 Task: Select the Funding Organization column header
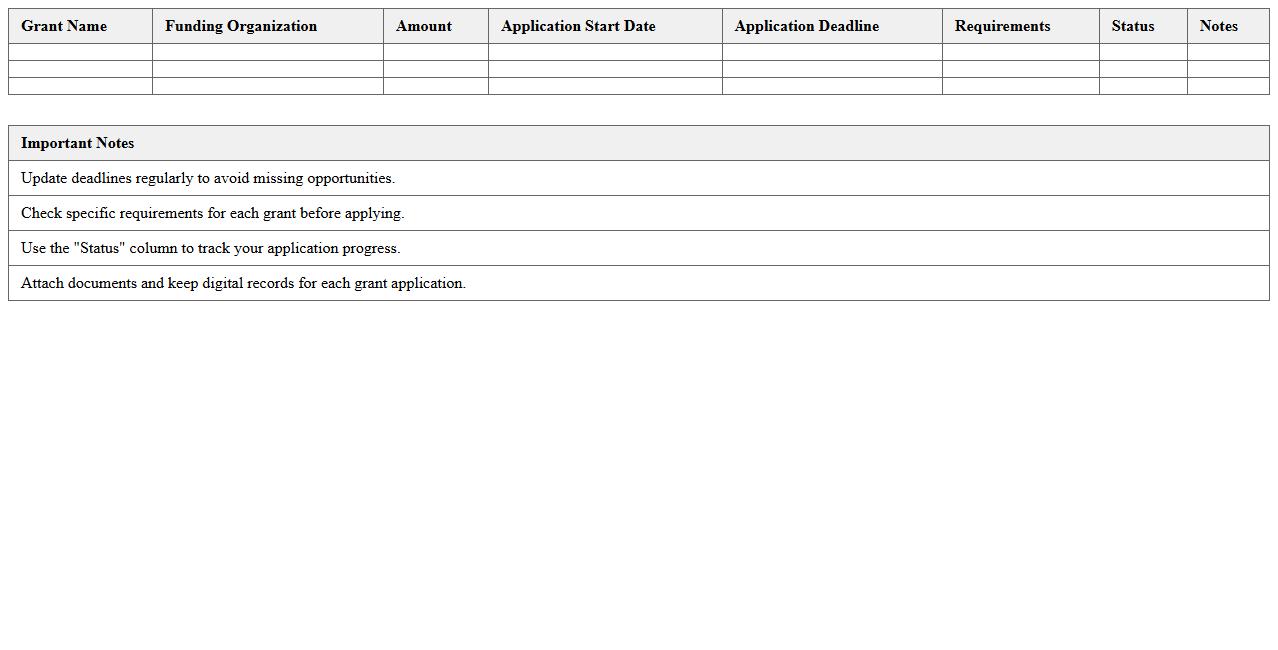tap(241, 26)
